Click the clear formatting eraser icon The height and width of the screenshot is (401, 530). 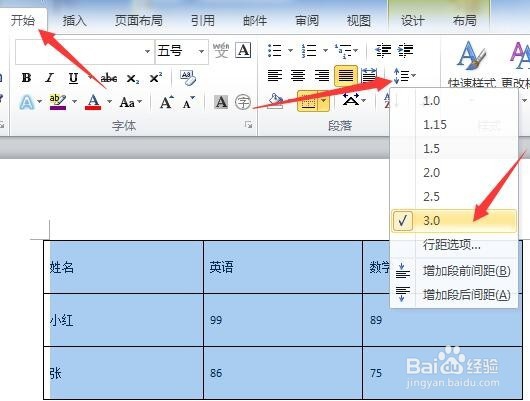pos(188,78)
